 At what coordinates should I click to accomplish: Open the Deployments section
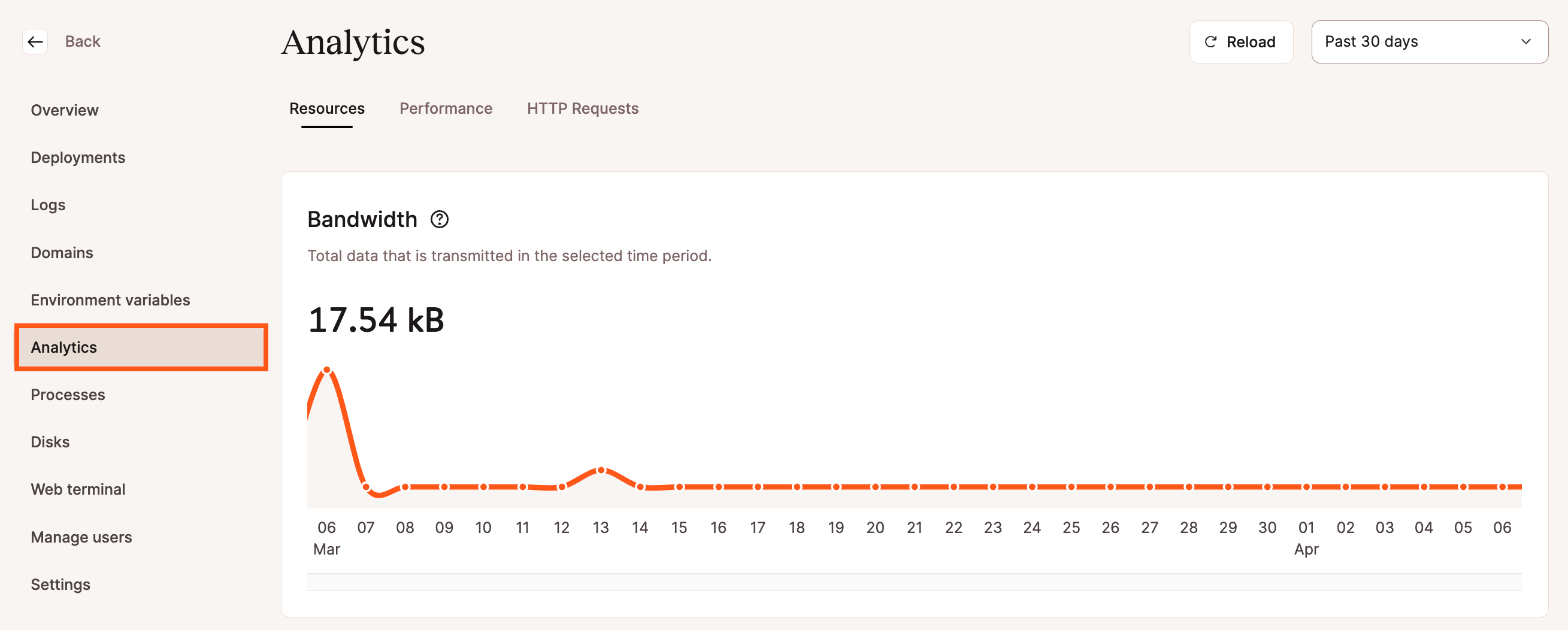point(78,157)
